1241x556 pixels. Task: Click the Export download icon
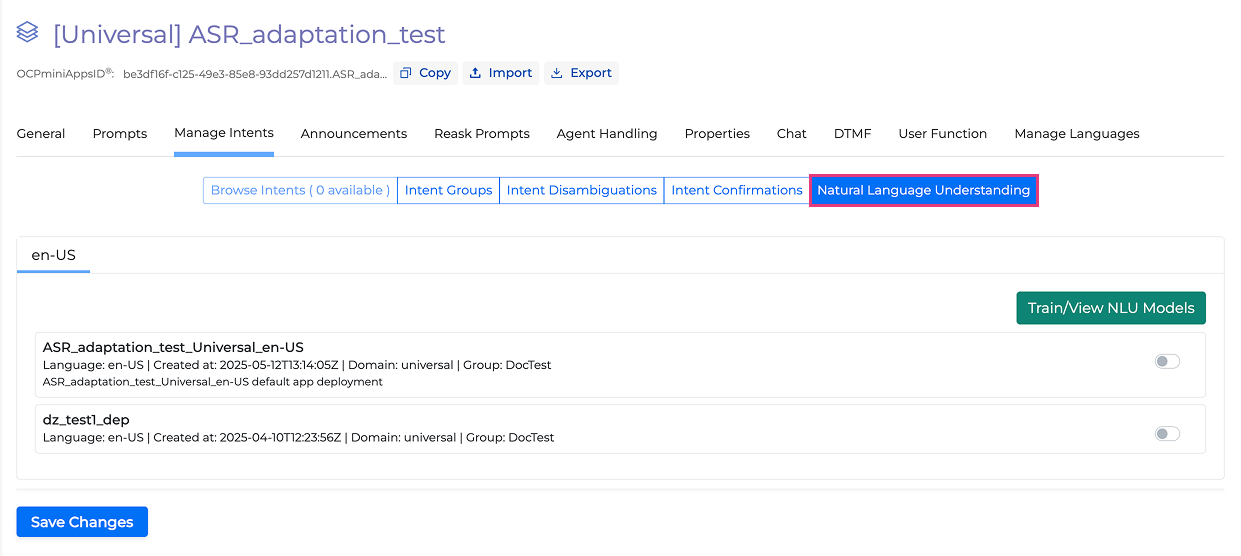click(557, 73)
